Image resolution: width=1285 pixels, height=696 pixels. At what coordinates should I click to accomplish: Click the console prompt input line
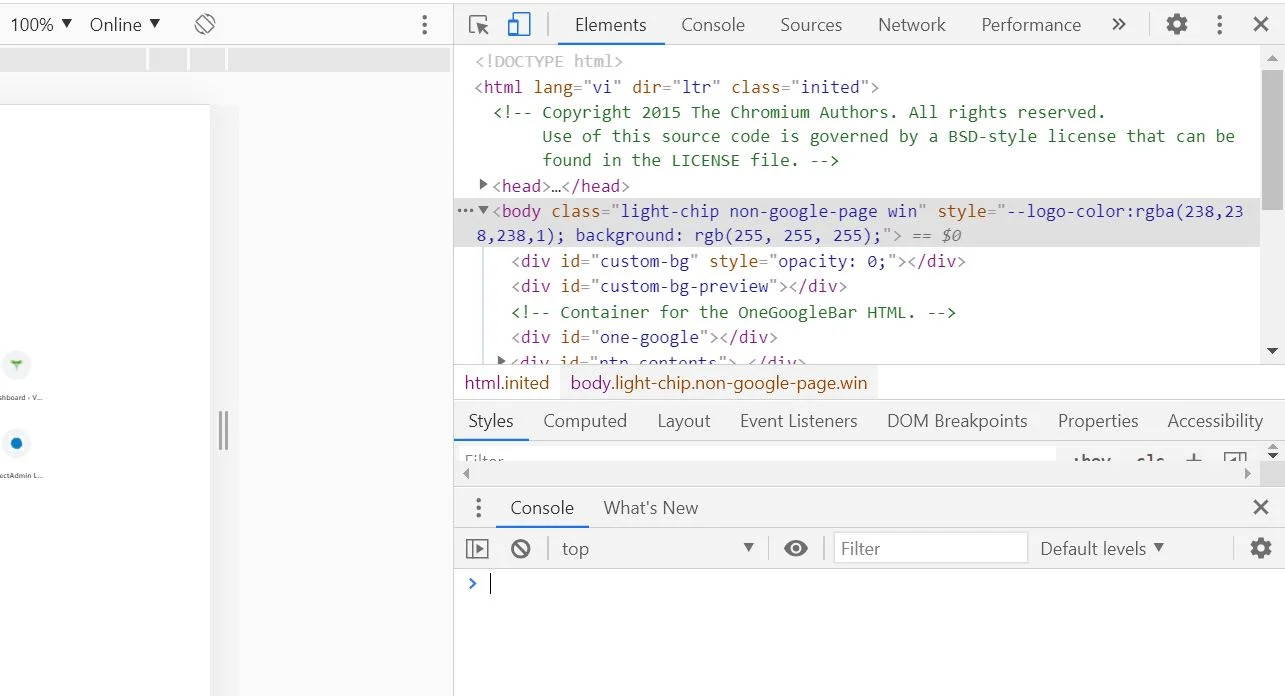point(870,584)
